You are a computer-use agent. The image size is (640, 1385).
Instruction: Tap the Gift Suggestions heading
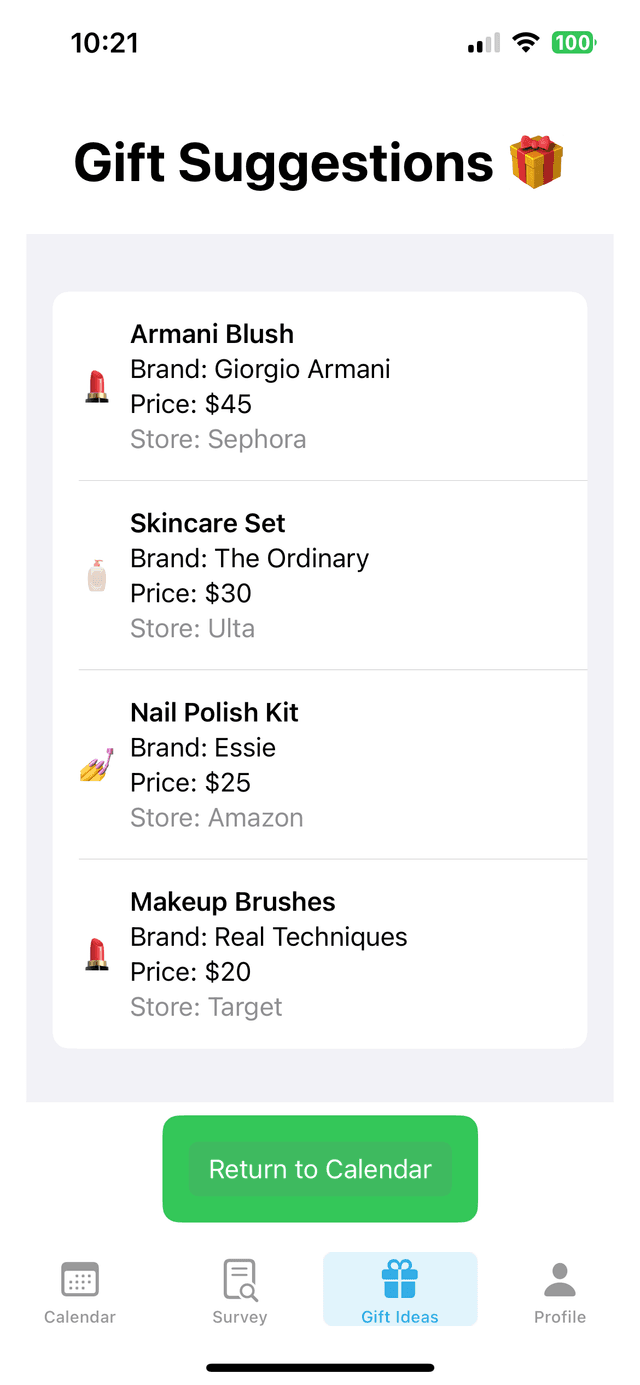point(284,163)
